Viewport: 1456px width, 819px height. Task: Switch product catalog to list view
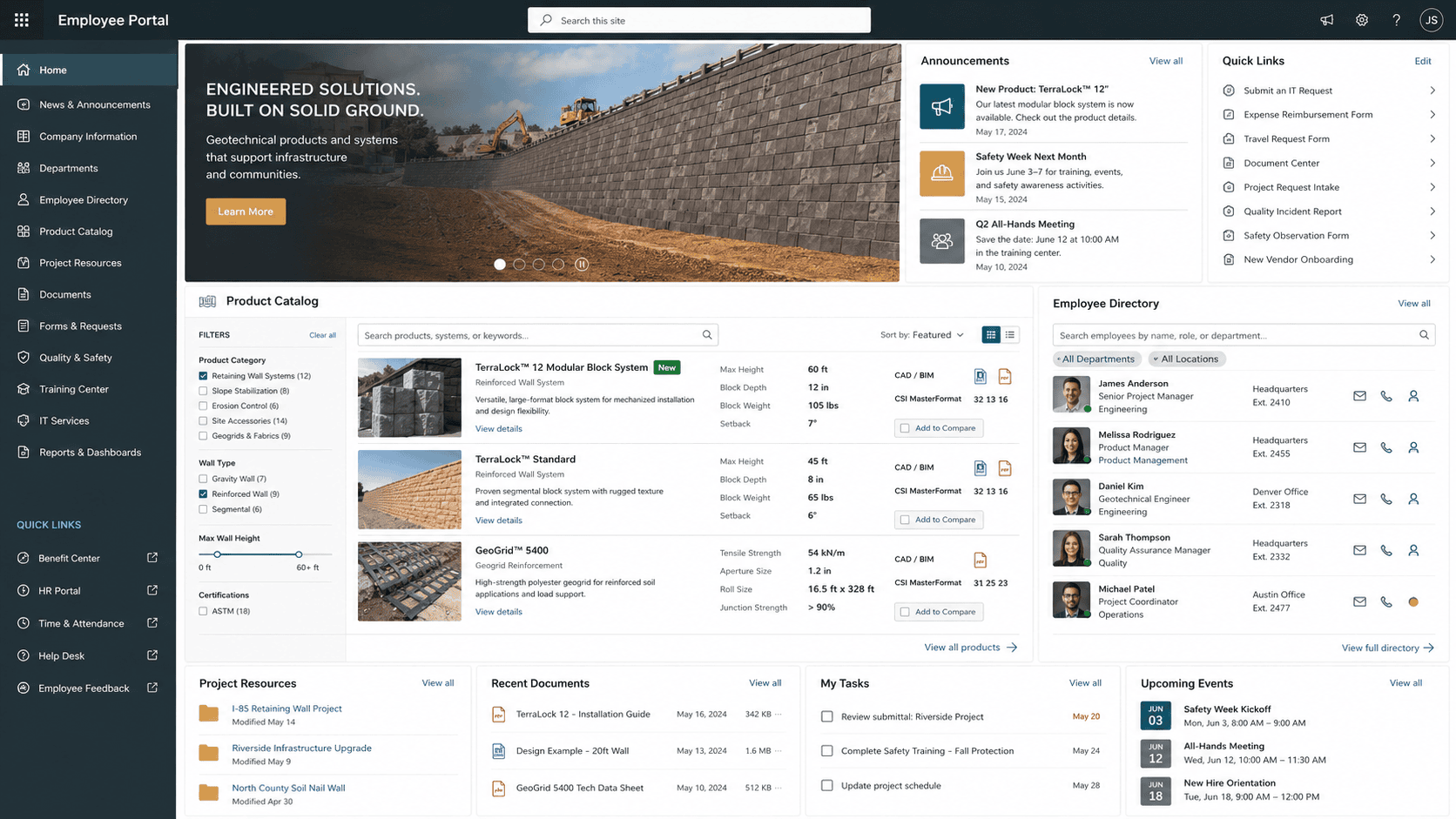pyautogui.click(x=1010, y=335)
